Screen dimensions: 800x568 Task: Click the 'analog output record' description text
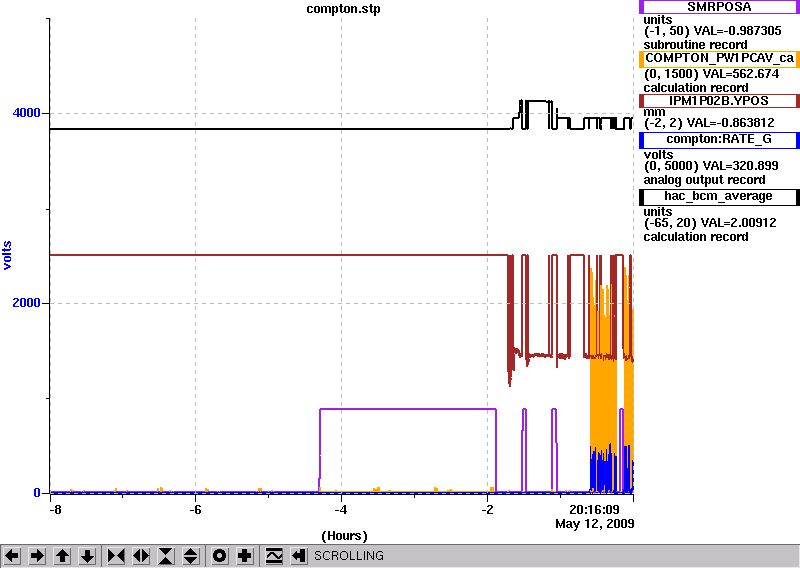coord(705,180)
